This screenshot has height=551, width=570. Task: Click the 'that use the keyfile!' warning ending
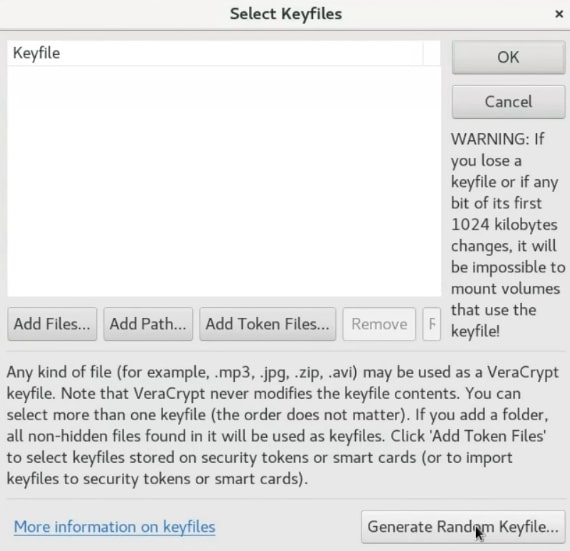[x=494, y=320]
